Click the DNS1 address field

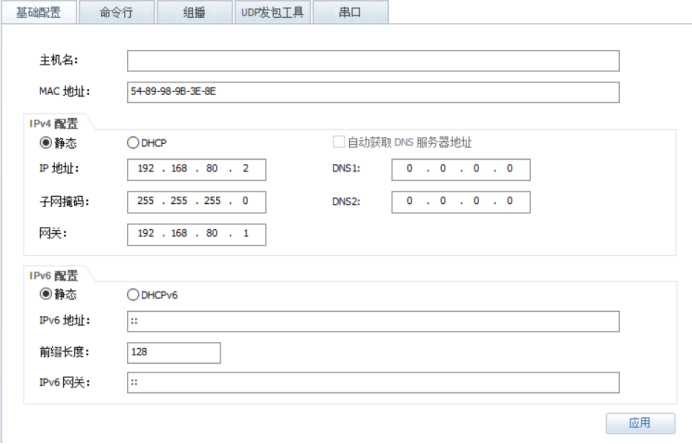461,169
